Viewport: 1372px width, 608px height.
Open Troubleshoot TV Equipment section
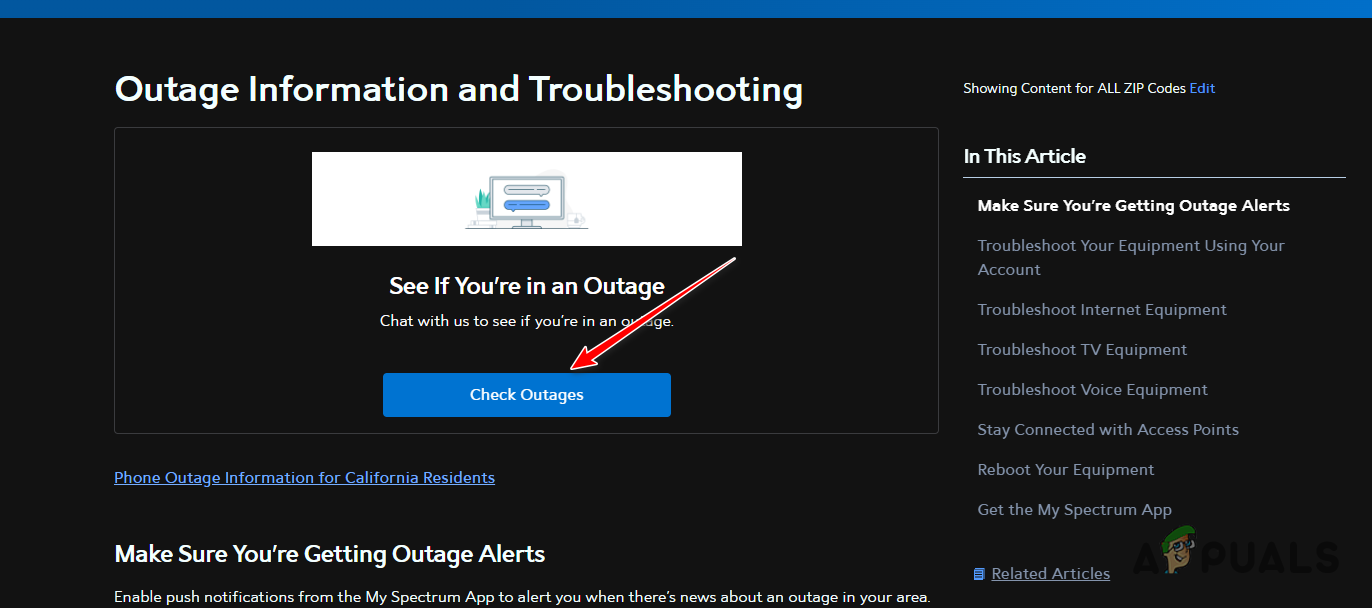[x=1082, y=349]
